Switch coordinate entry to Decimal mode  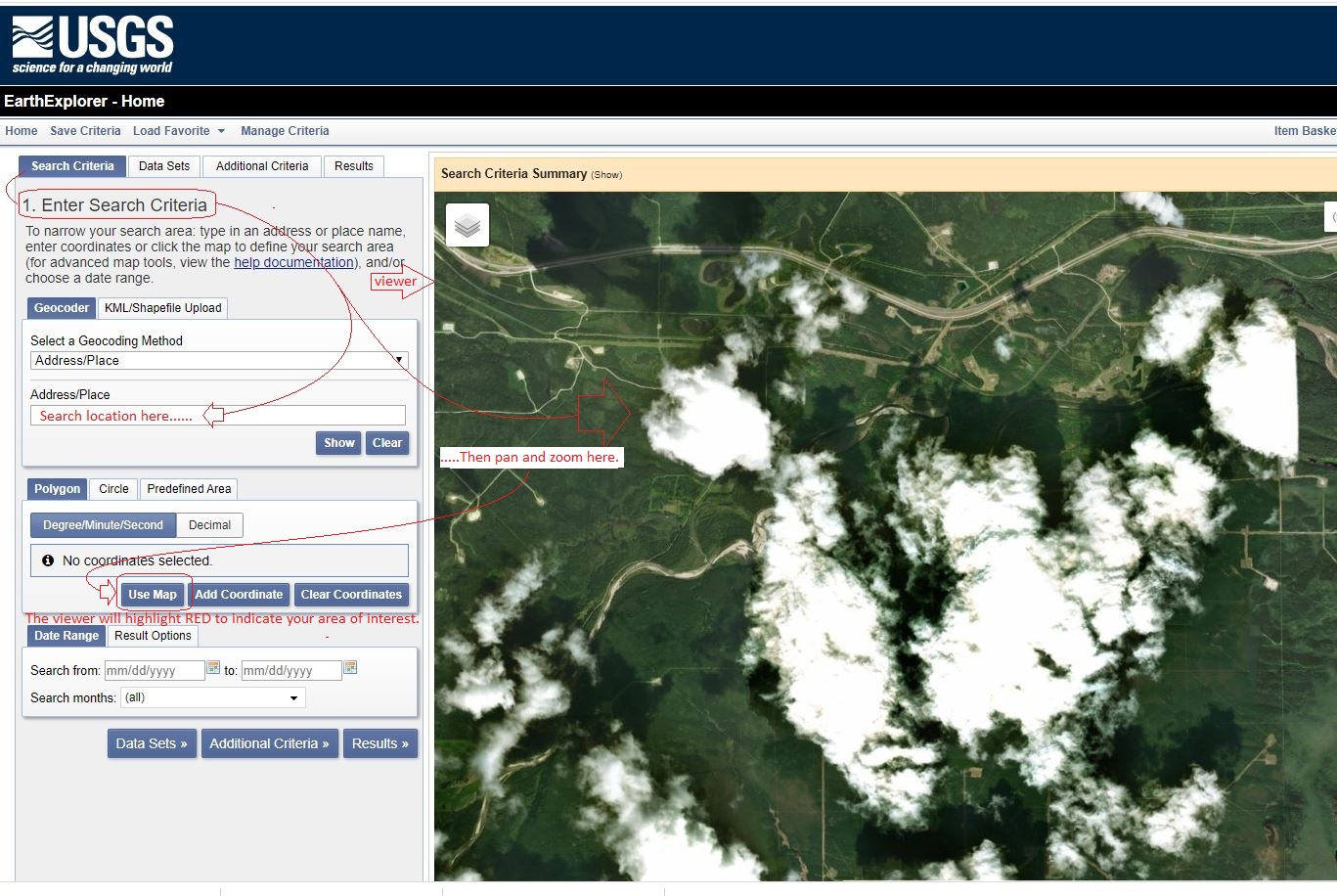click(x=209, y=524)
